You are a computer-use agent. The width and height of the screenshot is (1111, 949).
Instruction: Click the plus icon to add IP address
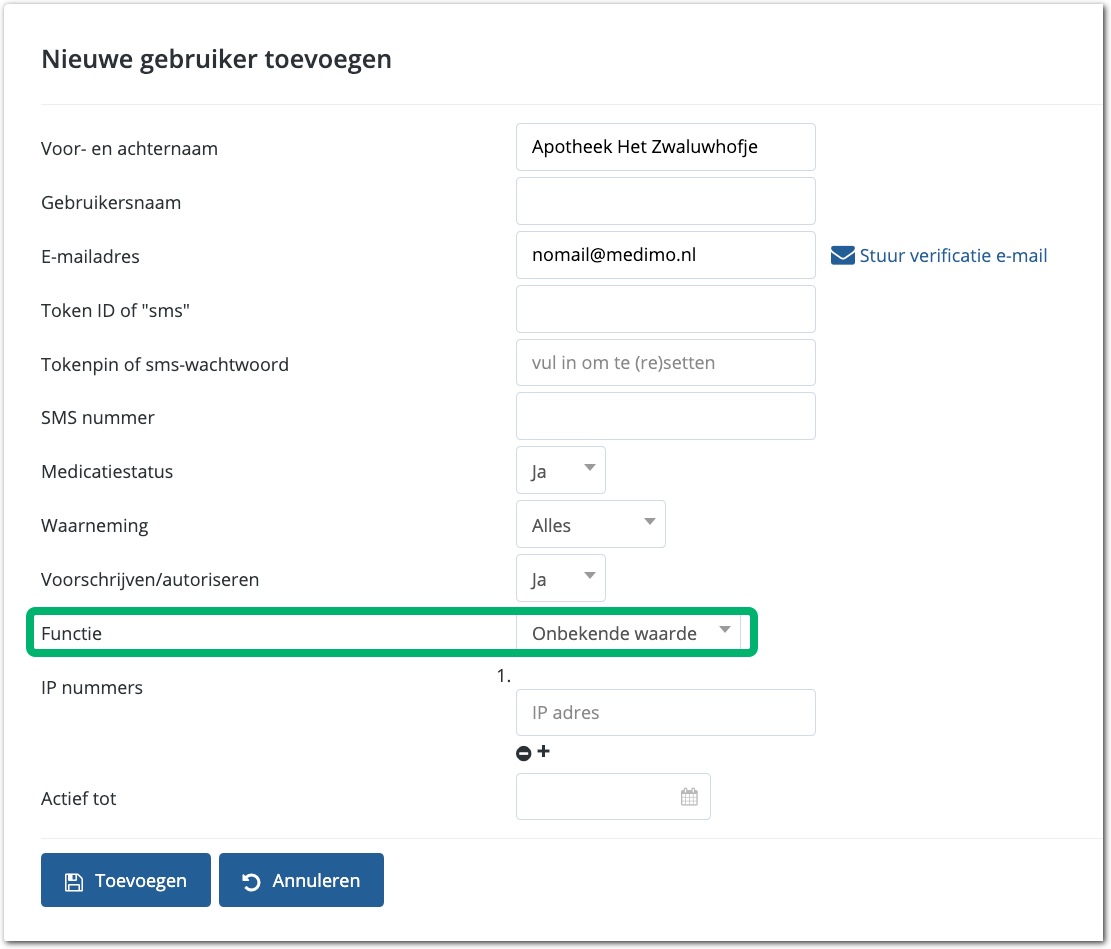543,751
